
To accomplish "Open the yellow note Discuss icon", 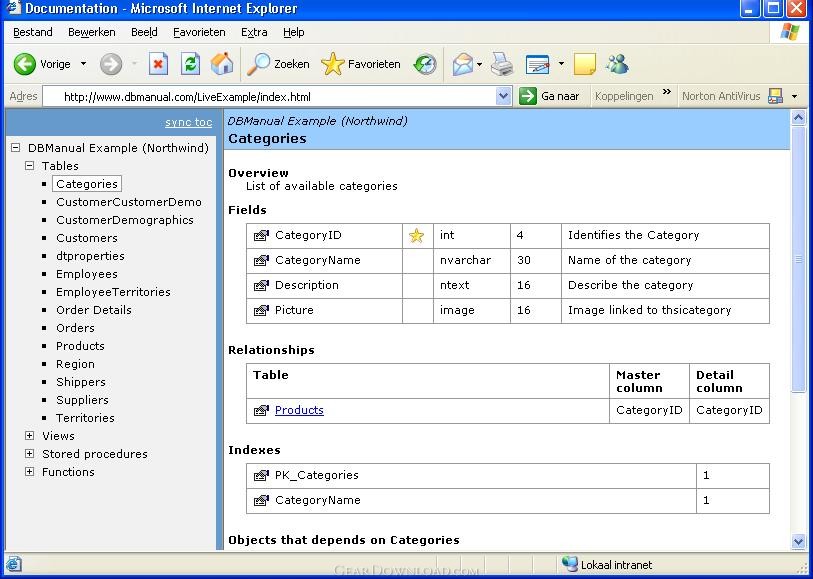I will [x=585, y=64].
